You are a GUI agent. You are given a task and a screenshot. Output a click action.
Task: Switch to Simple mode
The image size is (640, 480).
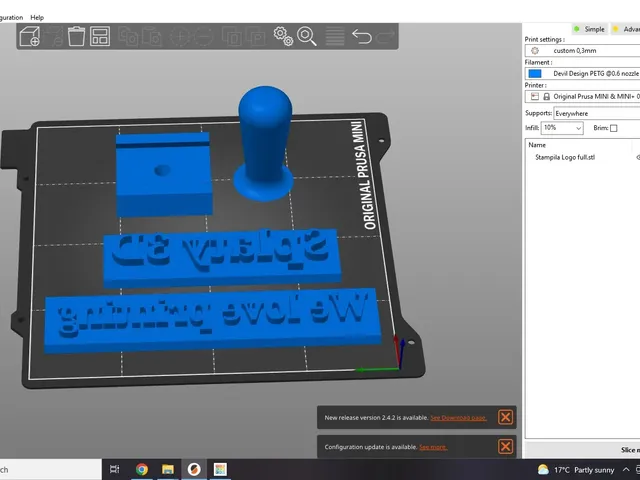click(589, 29)
